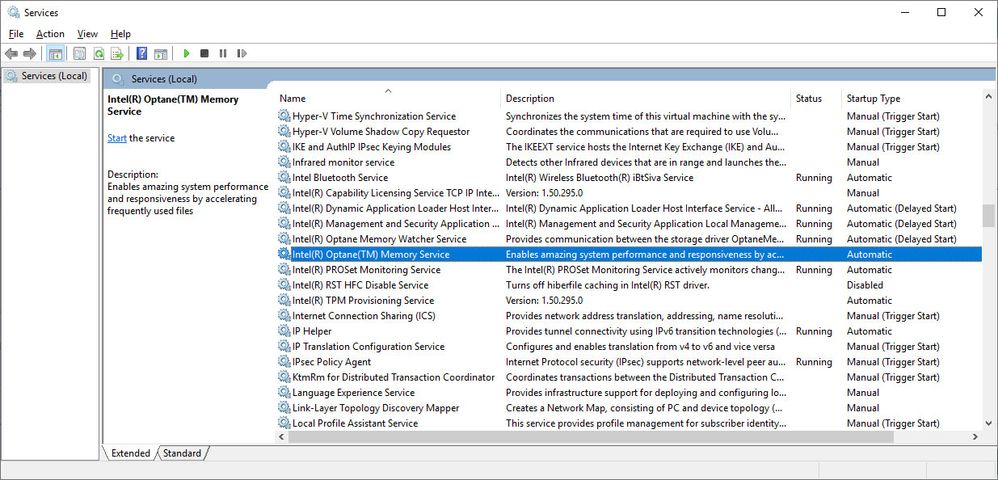Viewport: 998px width, 480px height.
Task: Select IKE and AuthIP IPsec Keying Modules row name
Action: pyautogui.click(x=372, y=146)
